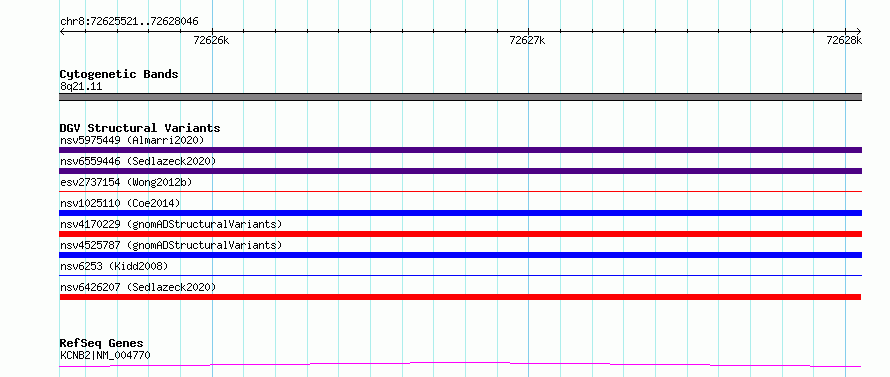Click the thin blue line for nsv6253

pos(460,275)
